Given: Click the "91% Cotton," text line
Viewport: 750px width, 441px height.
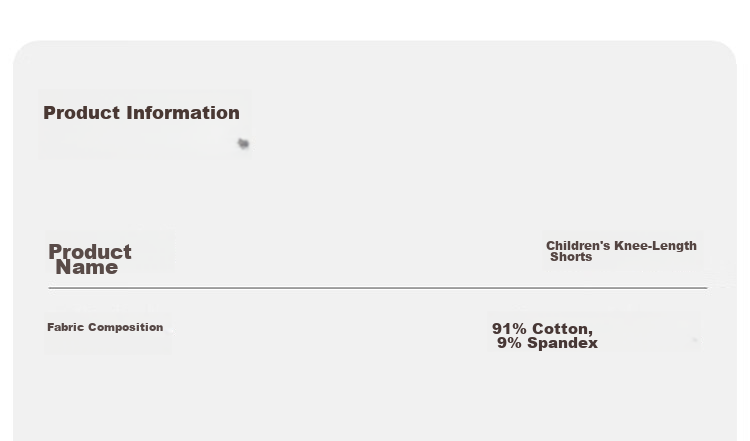Looking at the screenshot, I should click(x=542, y=329).
